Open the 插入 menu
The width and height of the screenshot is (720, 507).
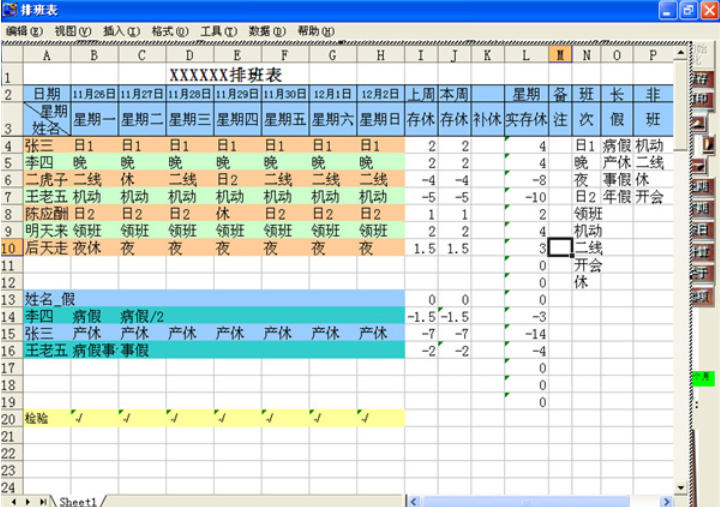click(x=121, y=31)
